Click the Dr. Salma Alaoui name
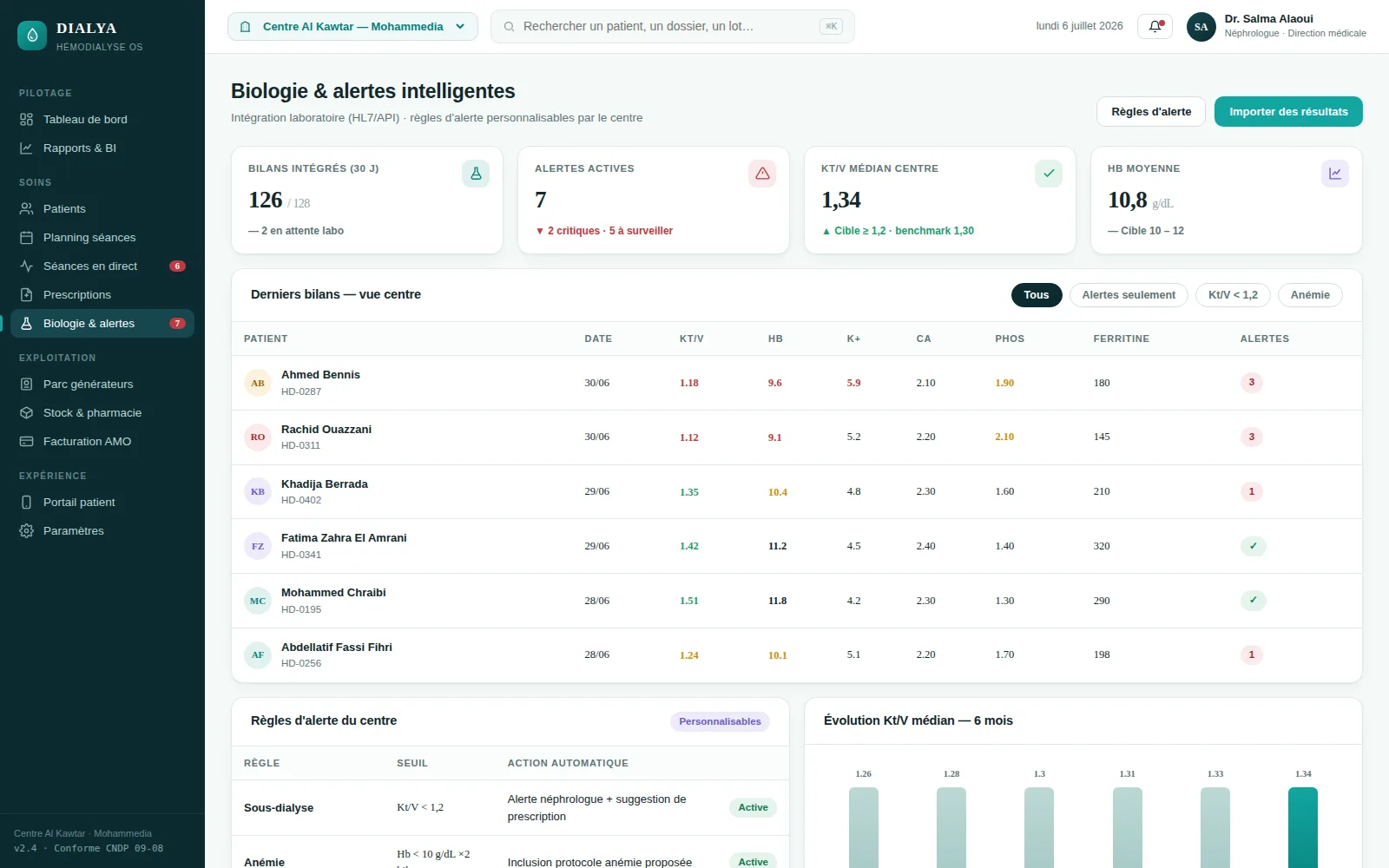 [1268, 19]
